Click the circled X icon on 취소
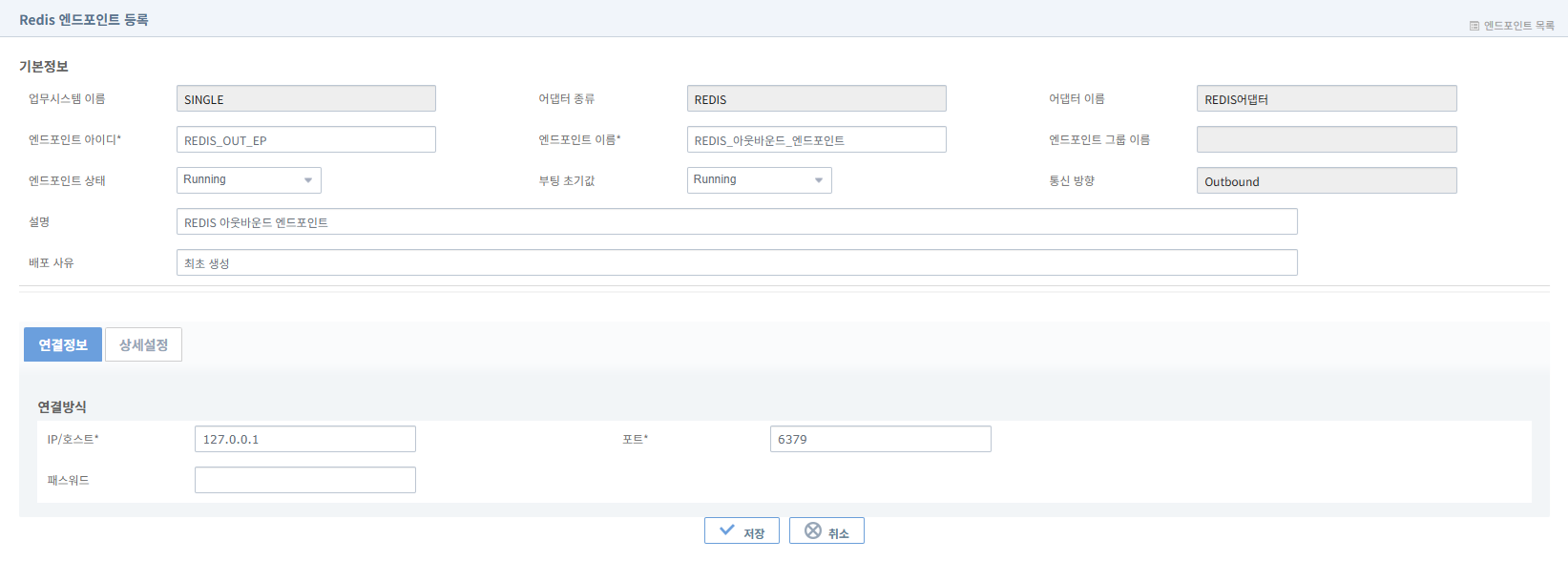Viewport: 1568px width, 561px height. pyautogui.click(x=813, y=530)
